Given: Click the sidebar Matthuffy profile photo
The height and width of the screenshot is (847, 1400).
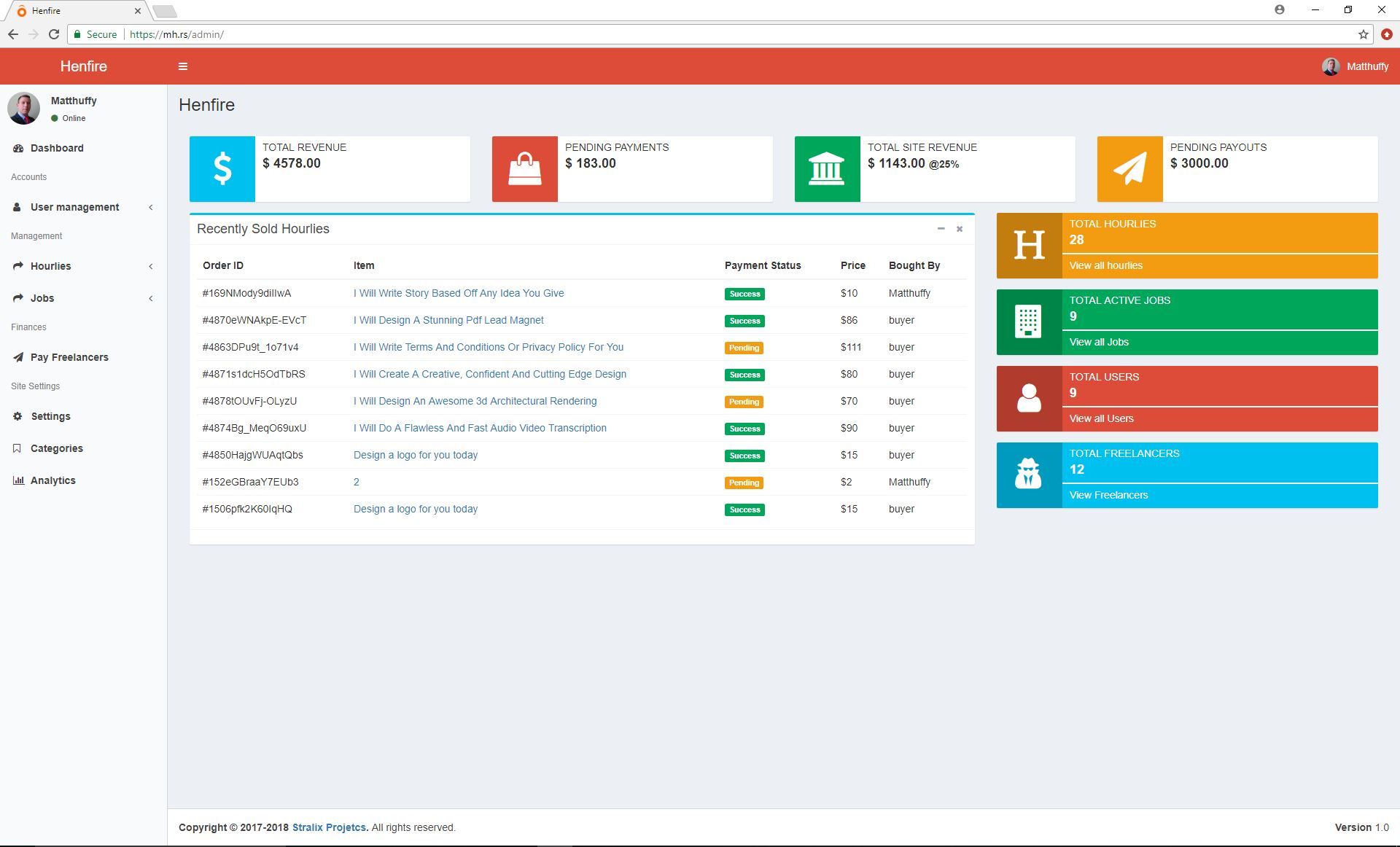Looking at the screenshot, I should click(x=23, y=109).
